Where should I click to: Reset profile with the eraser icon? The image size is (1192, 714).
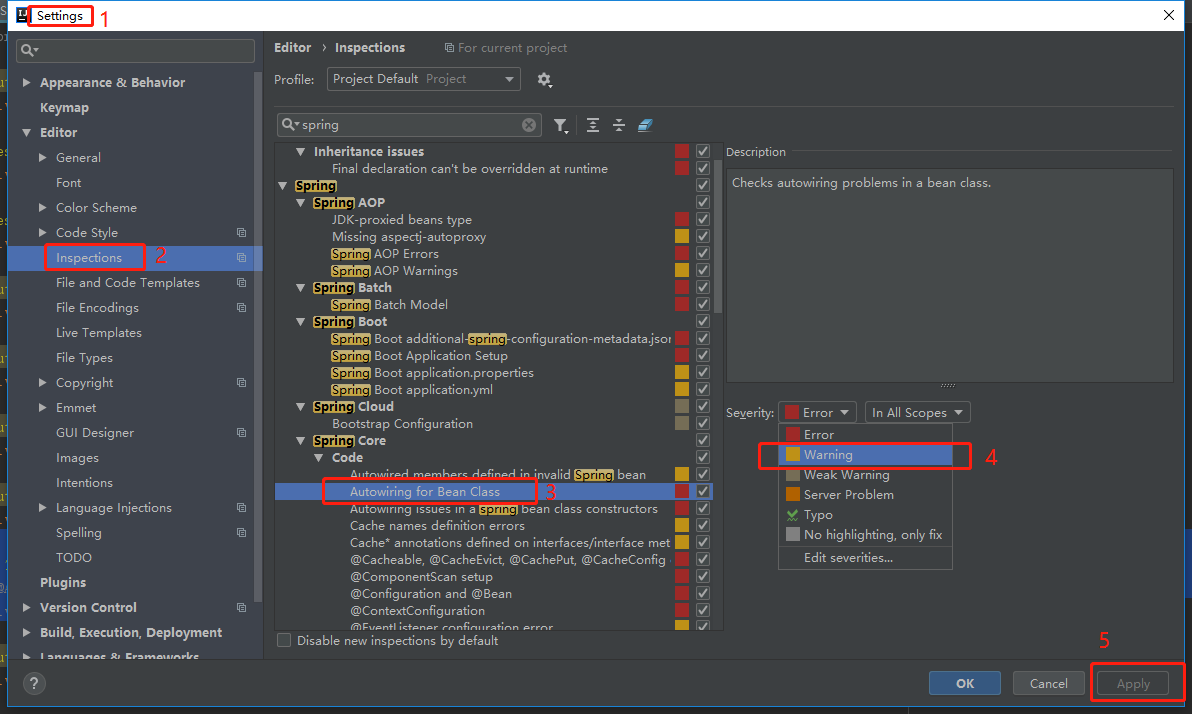tap(644, 125)
